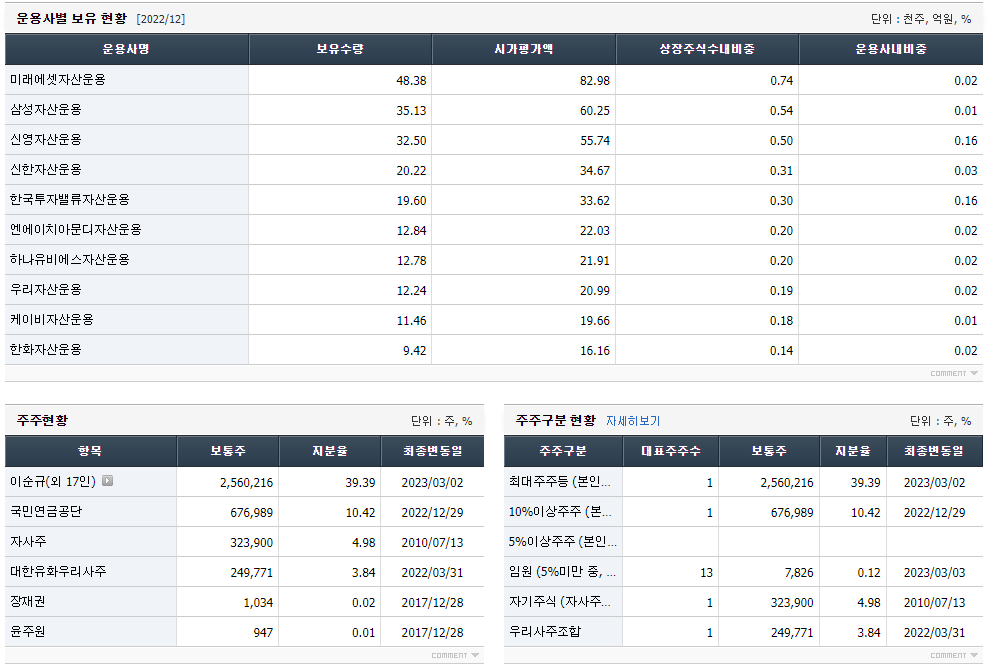Select the 엔에이치아문디자산운용 row name
Viewport: 988px width, 671px height.
pyautogui.click(x=76, y=230)
